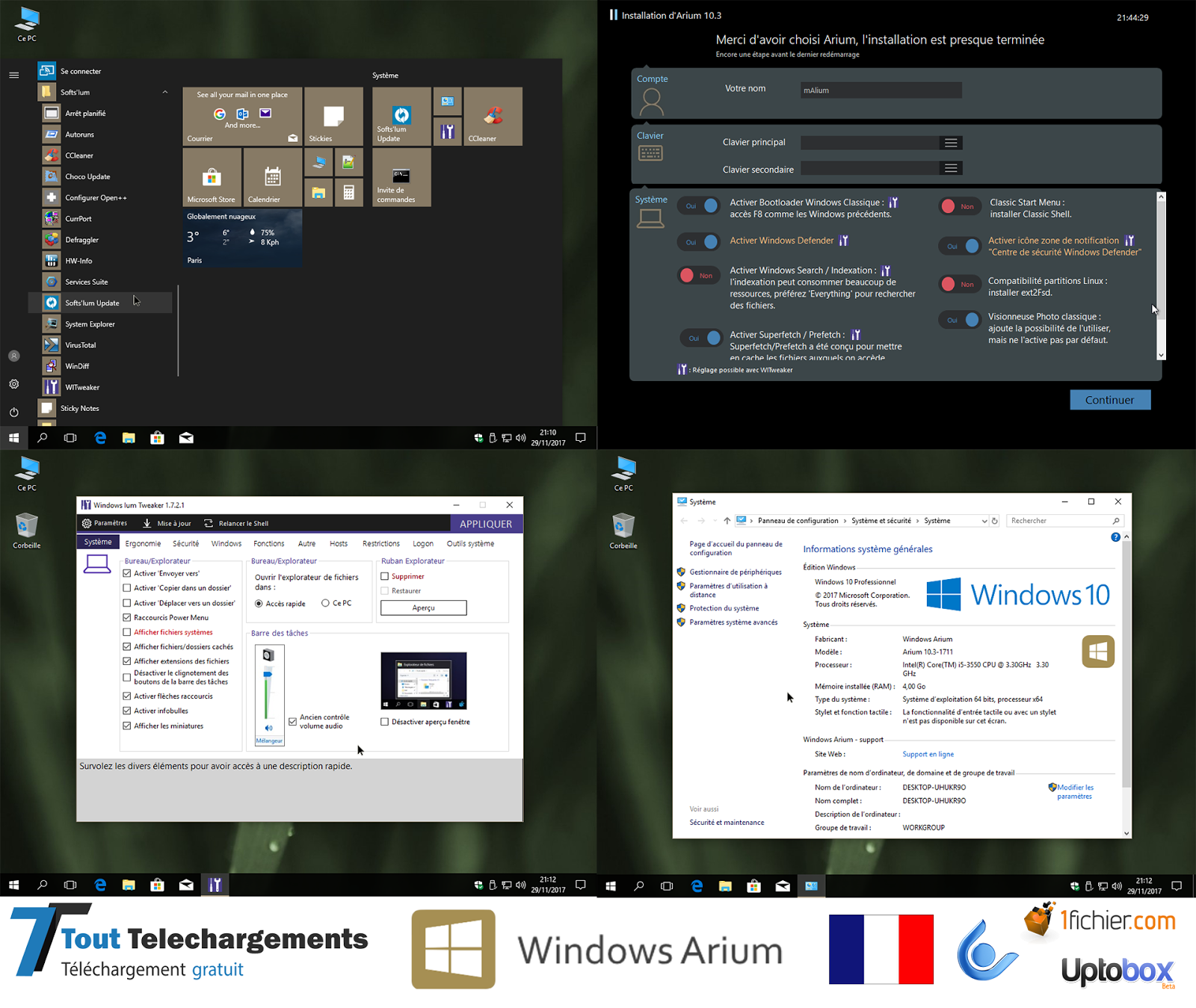Viewport: 1196px width, 1008px height.
Task: Switch to the Outils système tab
Action: 470,544
